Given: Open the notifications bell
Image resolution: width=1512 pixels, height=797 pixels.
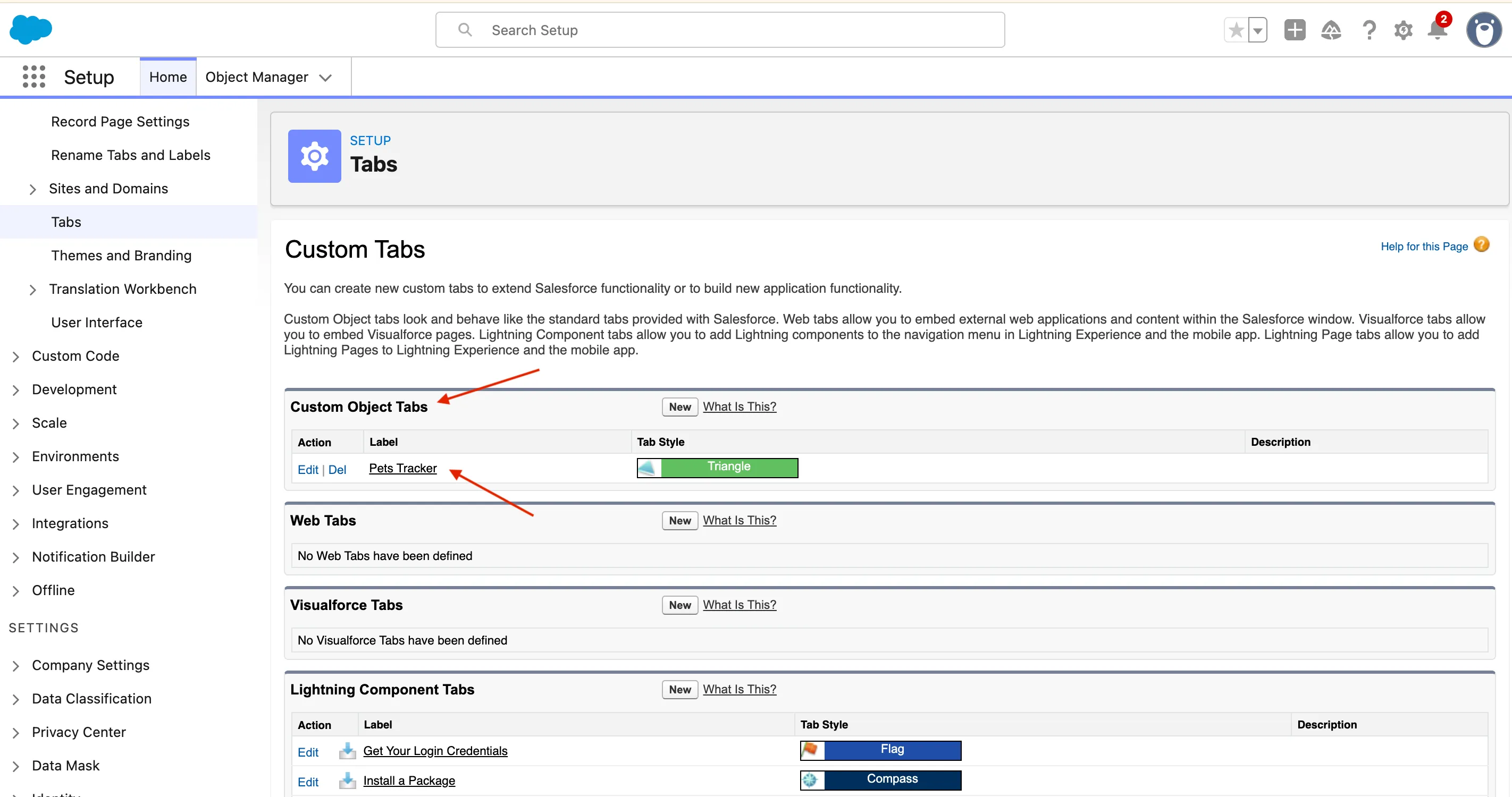Looking at the screenshot, I should pos(1437,30).
